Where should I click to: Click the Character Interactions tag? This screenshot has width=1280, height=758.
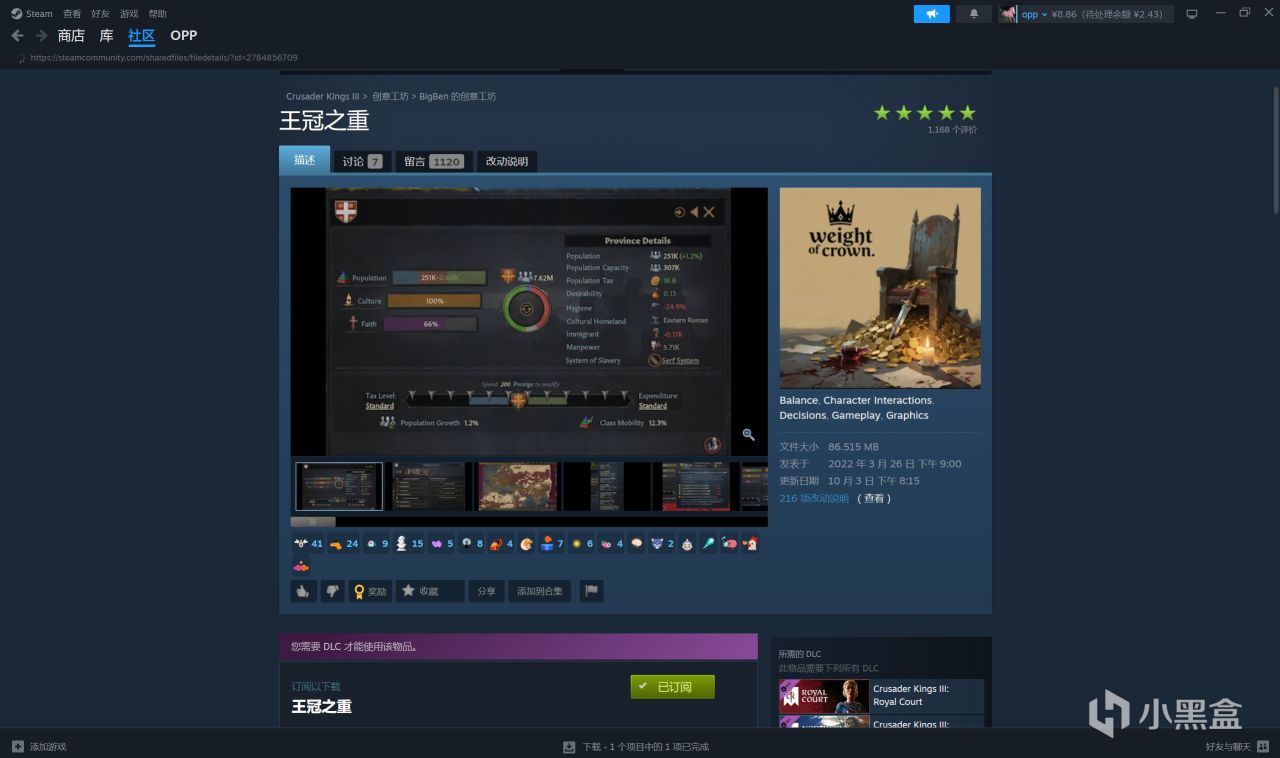[x=878, y=400]
